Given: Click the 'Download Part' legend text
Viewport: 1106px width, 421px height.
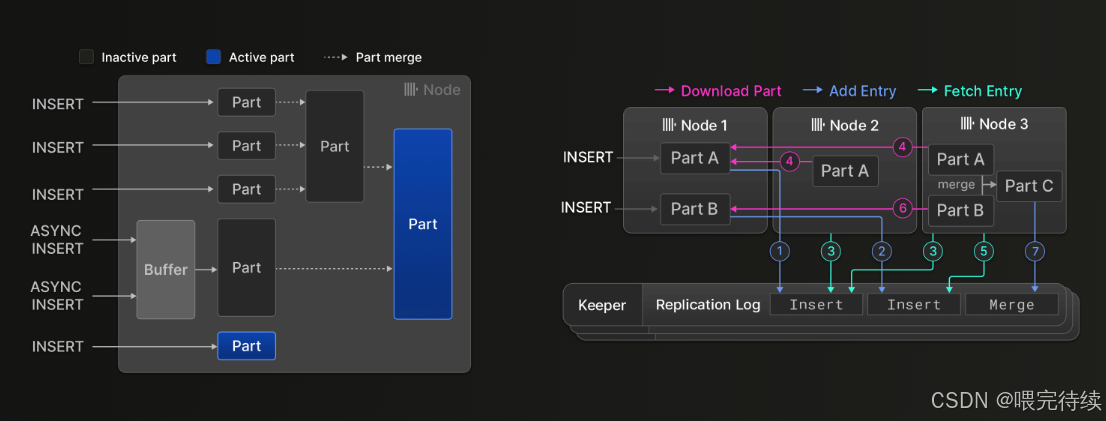Looking at the screenshot, I should click(x=731, y=91).
